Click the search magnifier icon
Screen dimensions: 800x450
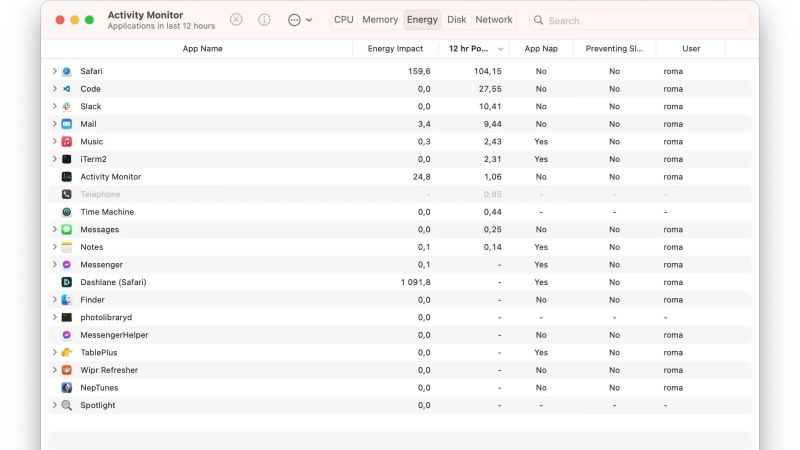click(538, 20)
